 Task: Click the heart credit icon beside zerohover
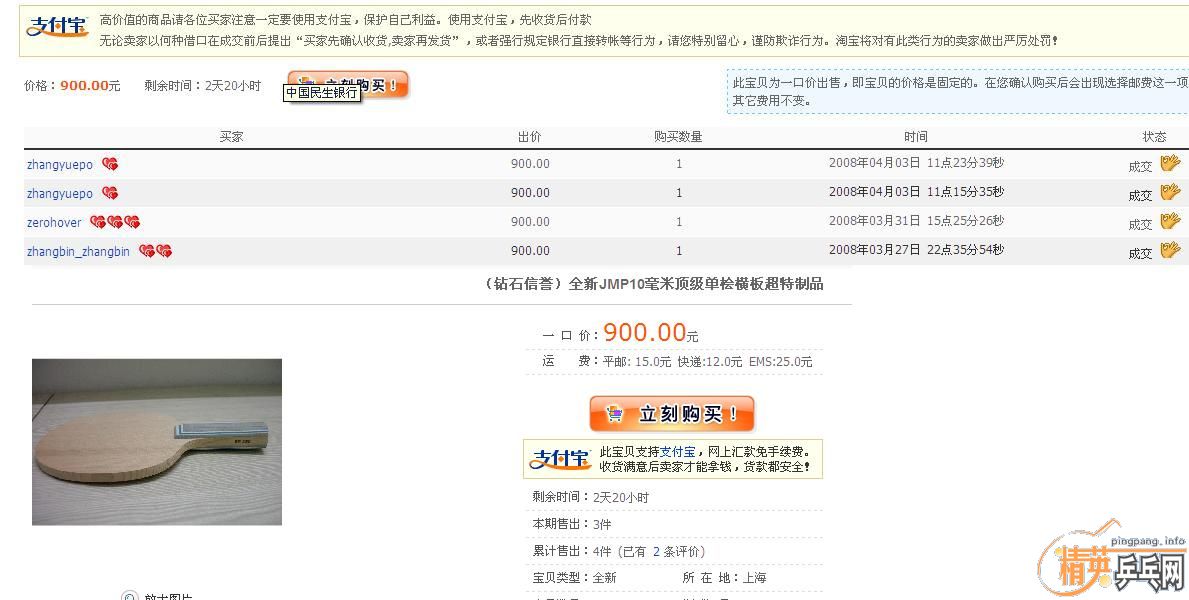pos(115,222)
